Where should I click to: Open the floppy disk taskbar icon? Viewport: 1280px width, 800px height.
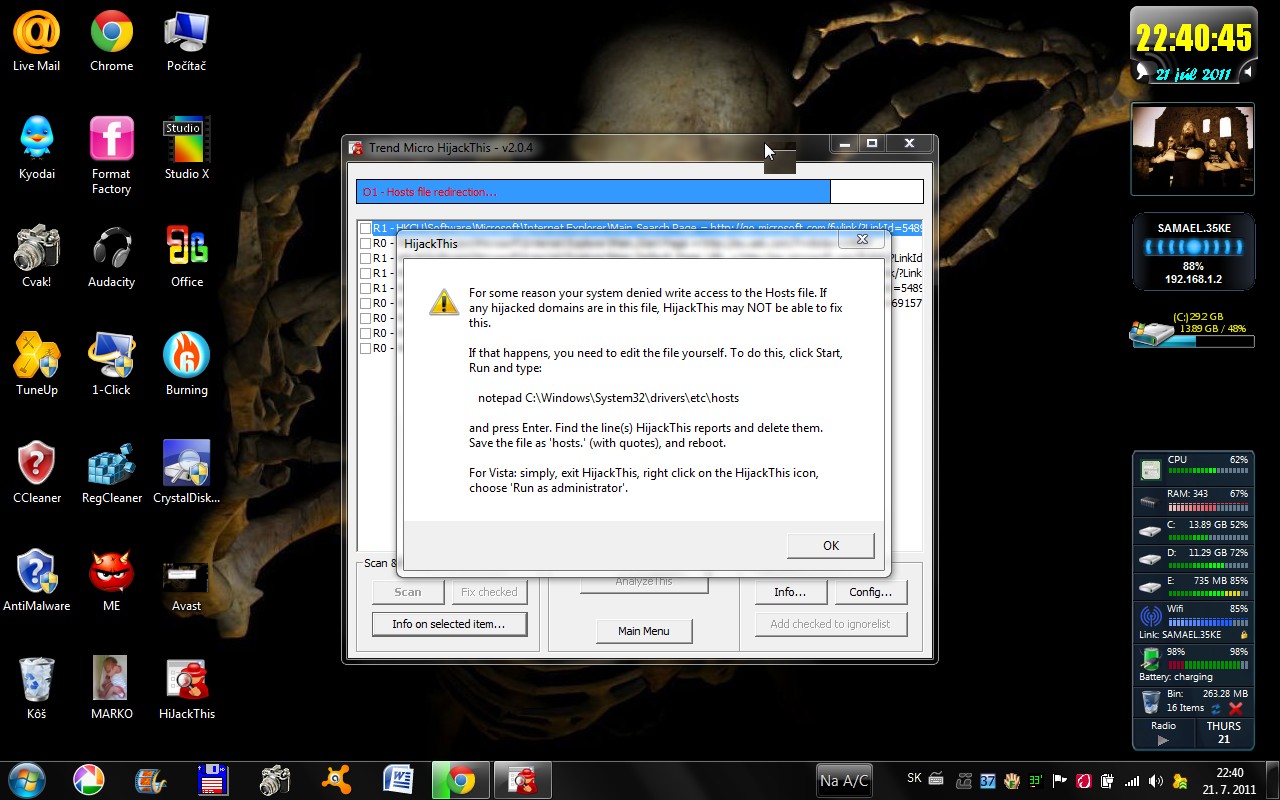212,780
